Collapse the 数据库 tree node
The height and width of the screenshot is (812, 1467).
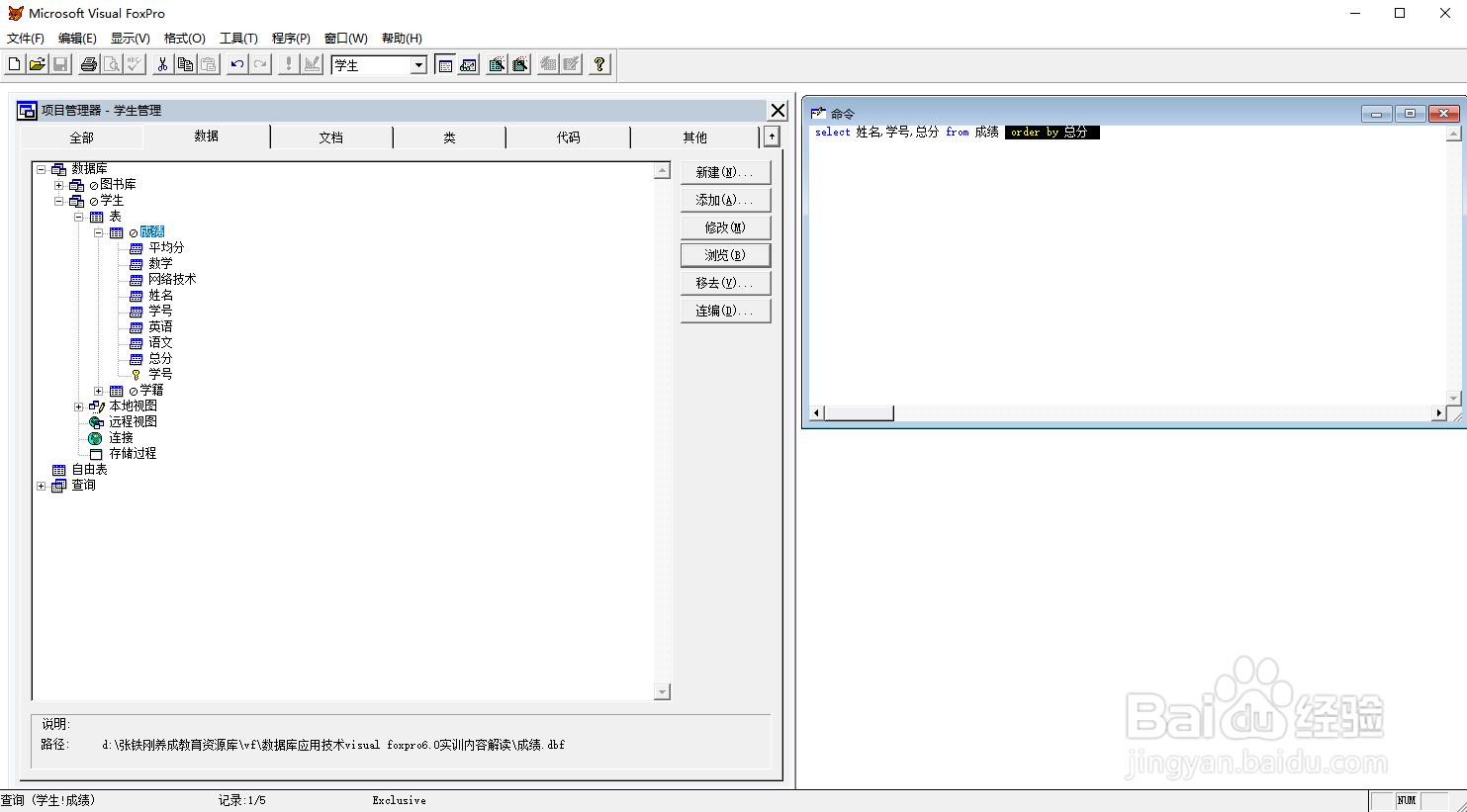42,169
